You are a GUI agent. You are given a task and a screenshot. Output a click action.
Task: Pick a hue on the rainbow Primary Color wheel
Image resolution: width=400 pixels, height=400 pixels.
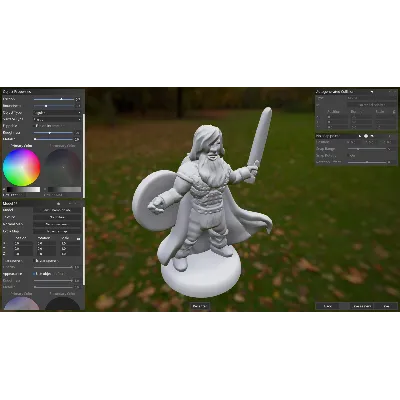coord(22,167)
